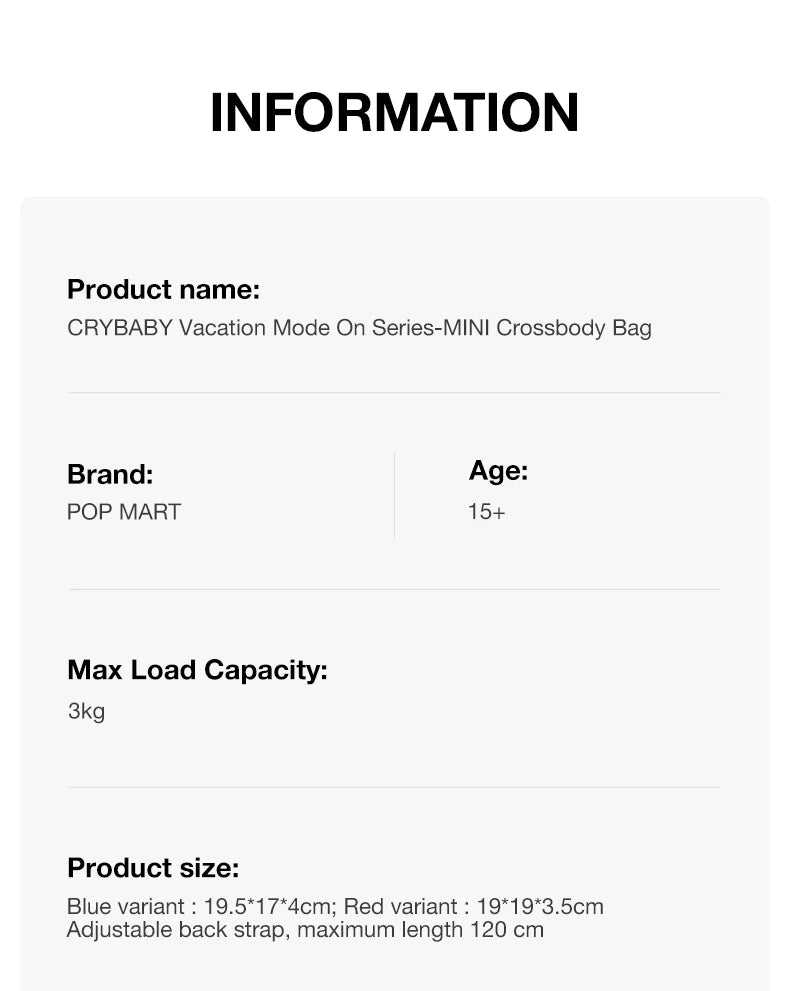Click the vertical divider between Brand and Age
This screenshot has width=790, height=991.
pyautogui.click(x=394, y=495)
